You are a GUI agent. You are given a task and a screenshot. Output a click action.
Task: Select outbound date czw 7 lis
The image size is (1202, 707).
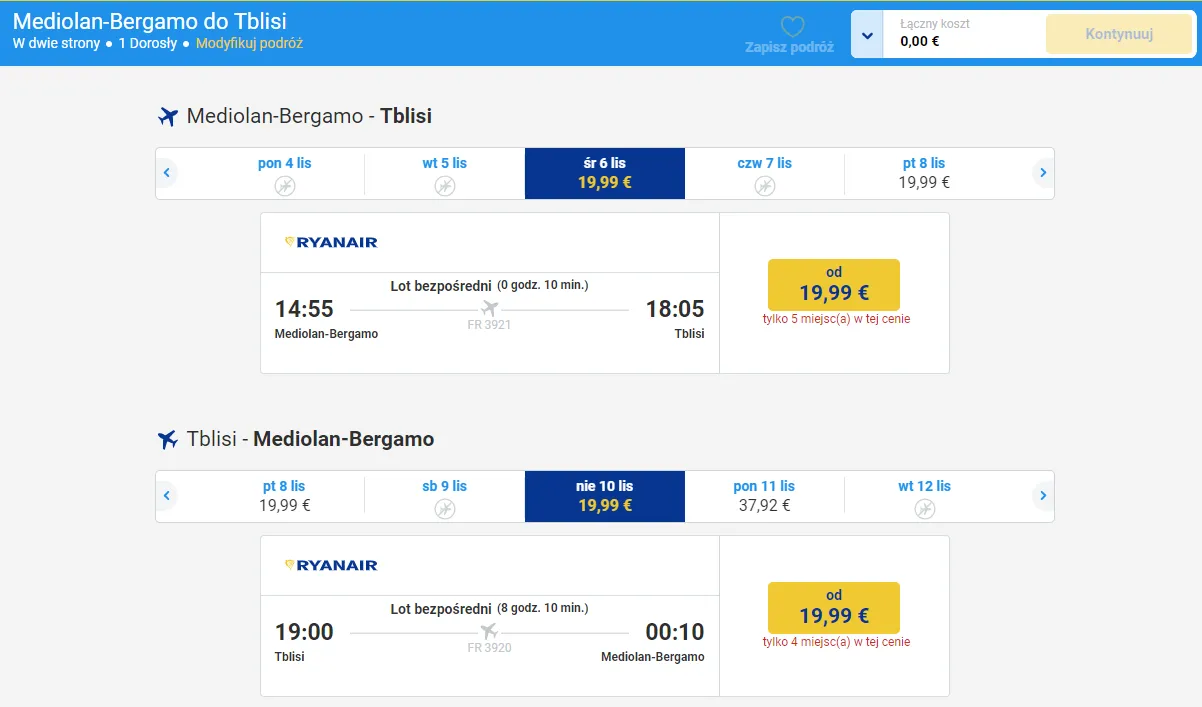click(764, 173)
